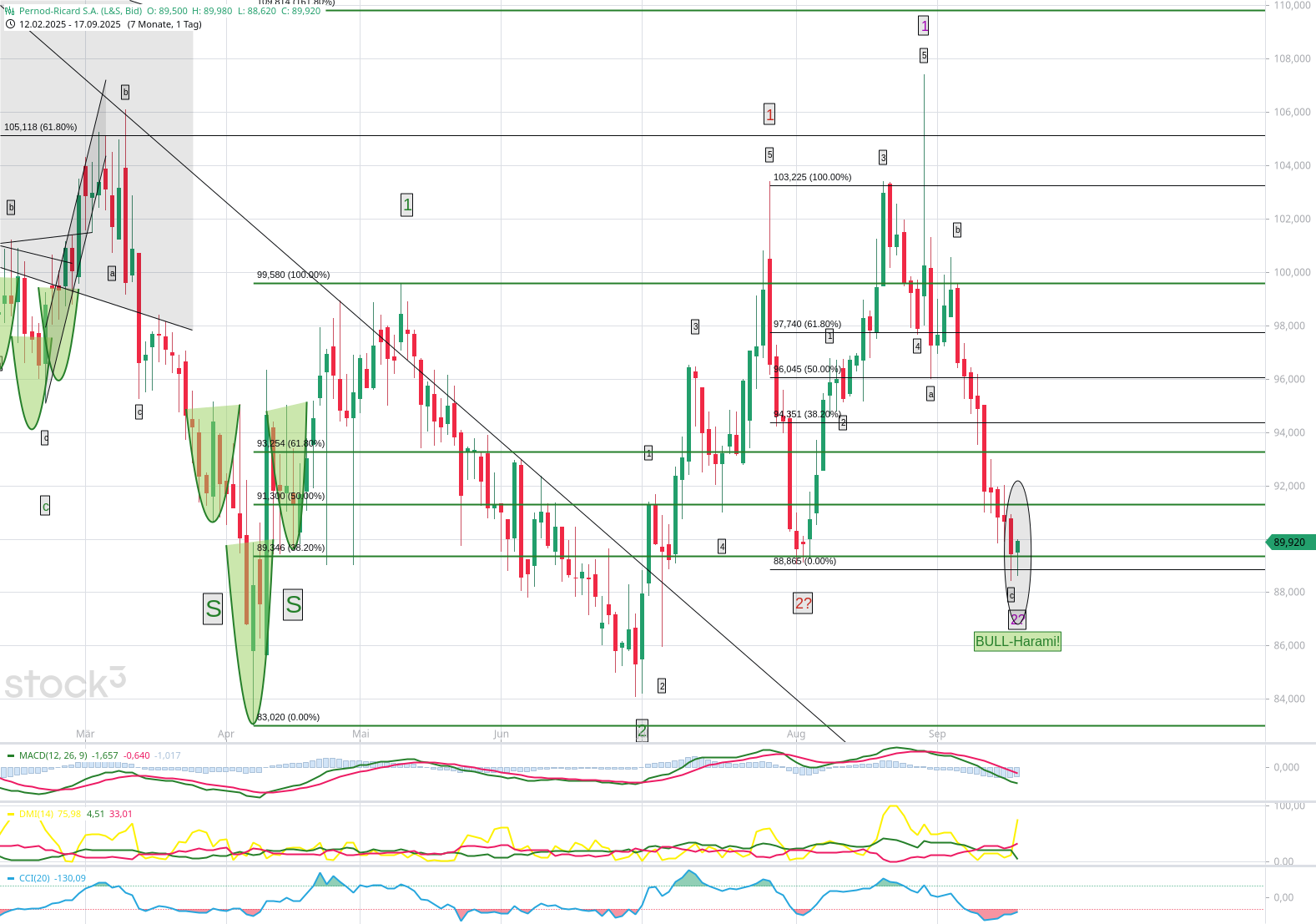The height and width of the screenshot is (924, 1316).
Task: Click the 12.02.2025 - 17.09.2025 date range
Action: [x=70, y=24]
